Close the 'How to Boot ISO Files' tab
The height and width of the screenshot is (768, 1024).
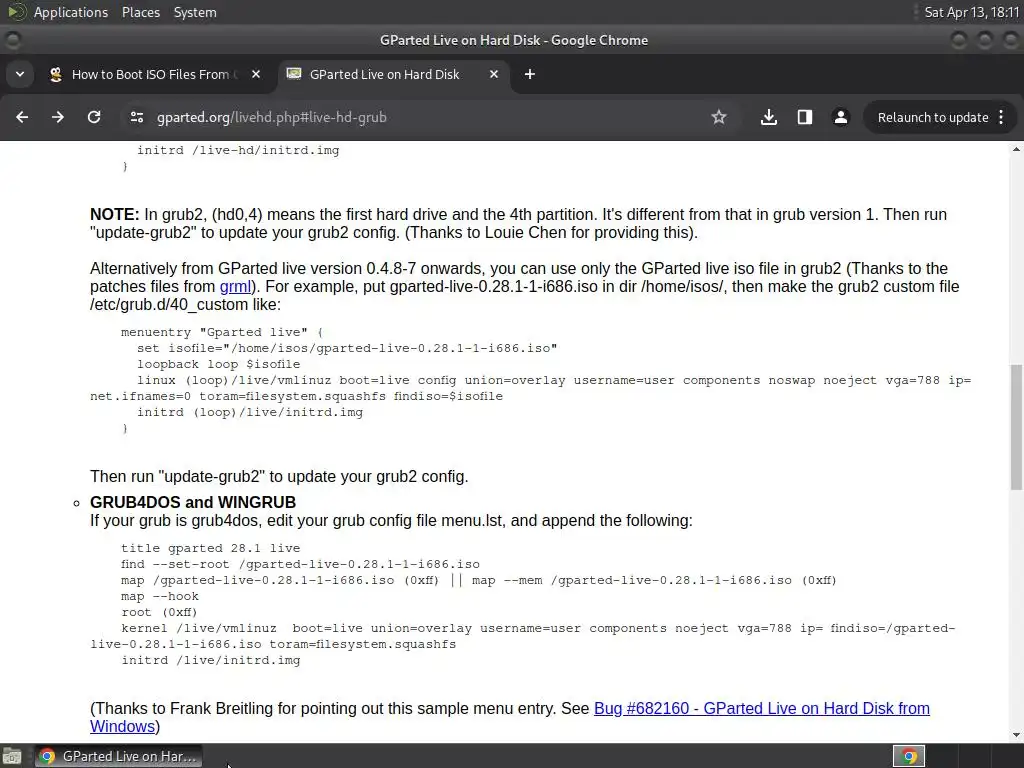256,74
